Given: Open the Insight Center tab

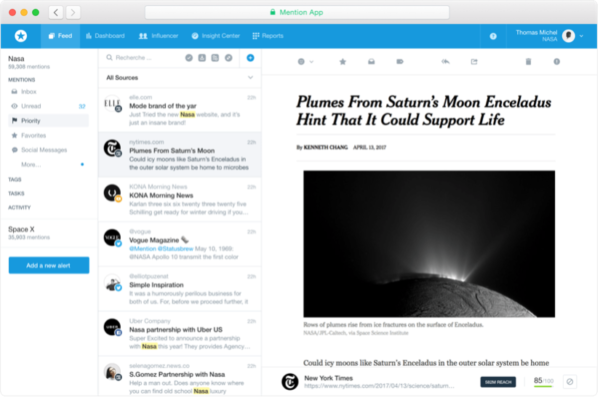Looking at the screenshot, I should tap(216, 36).
